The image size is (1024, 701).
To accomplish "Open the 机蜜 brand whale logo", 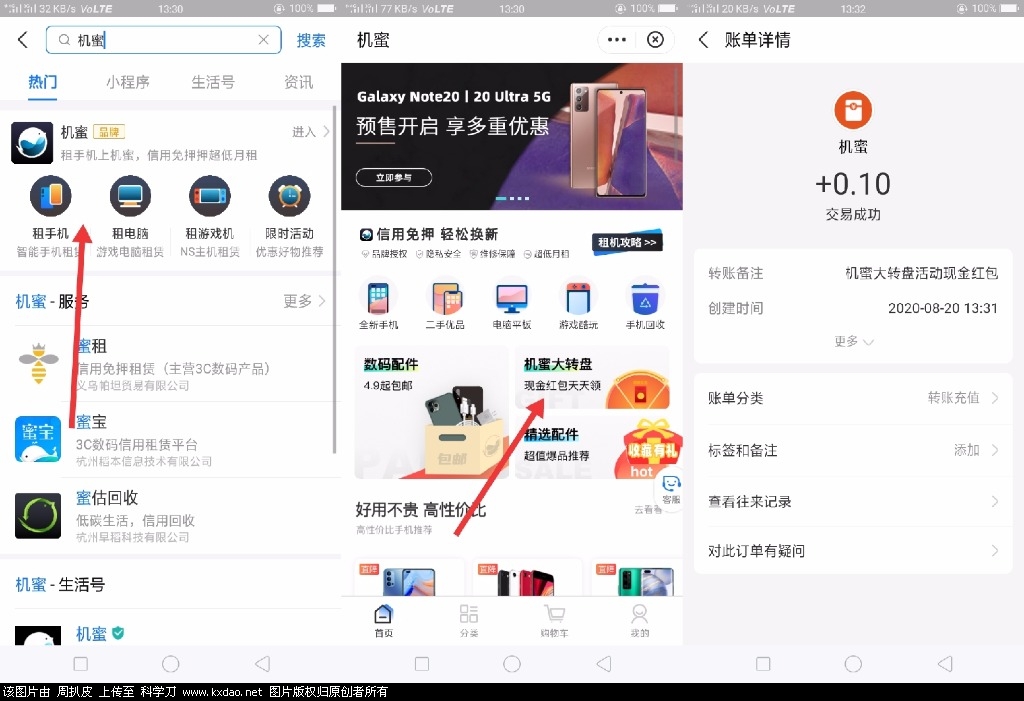I will point(32,142).
